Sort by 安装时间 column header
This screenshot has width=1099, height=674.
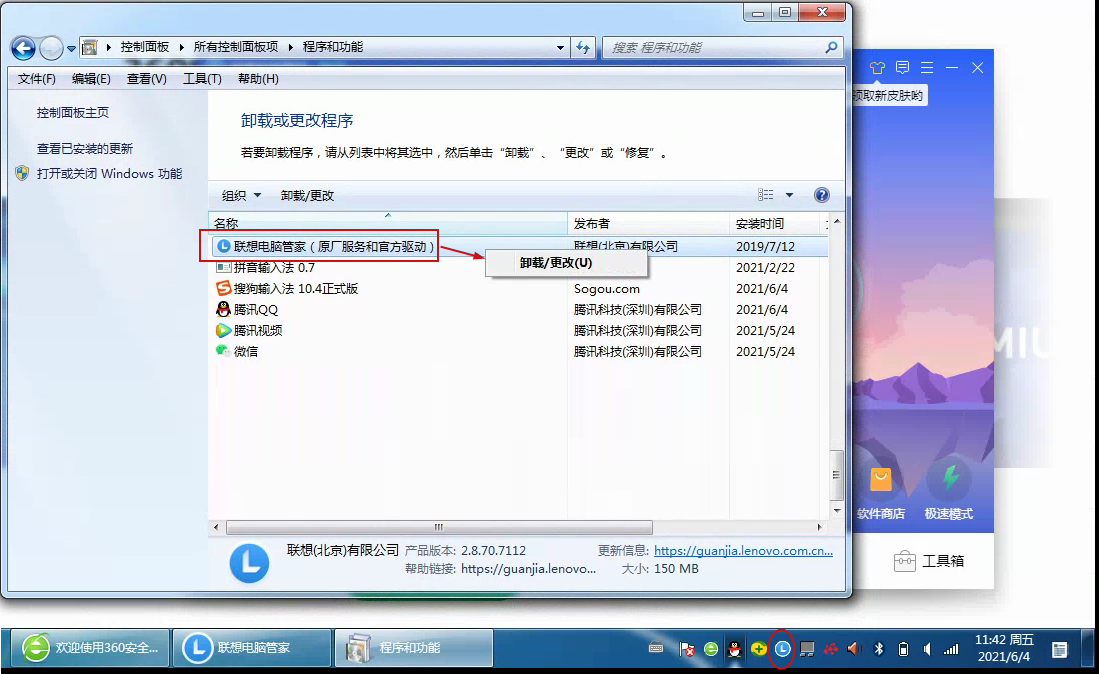[x=774, y=223]
